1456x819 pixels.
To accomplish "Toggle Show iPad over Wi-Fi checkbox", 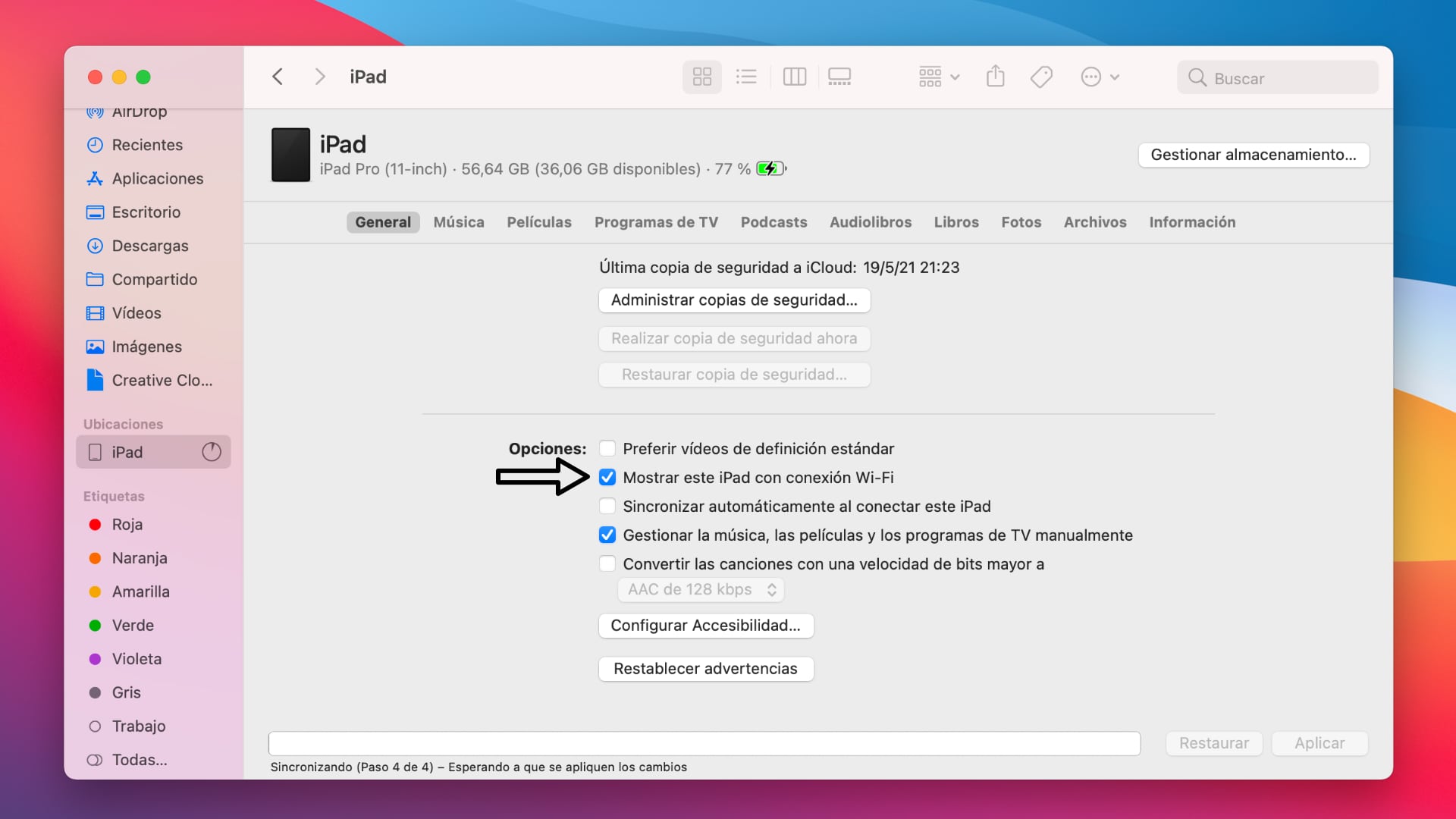I will 607,477.
